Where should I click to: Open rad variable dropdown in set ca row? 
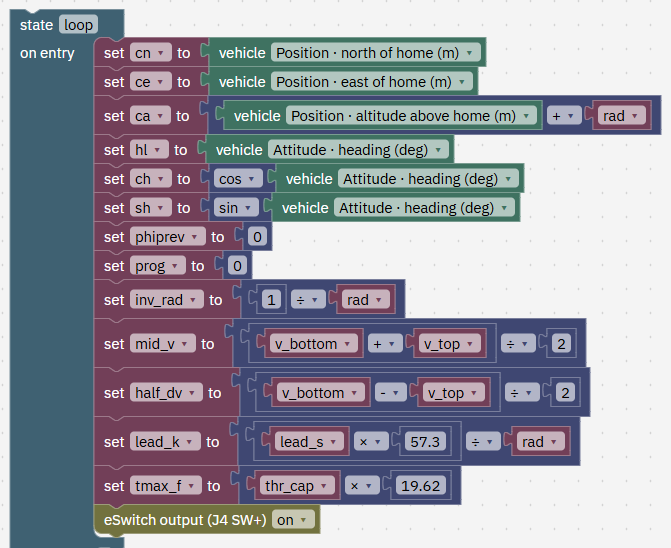[x=621, y=116]
